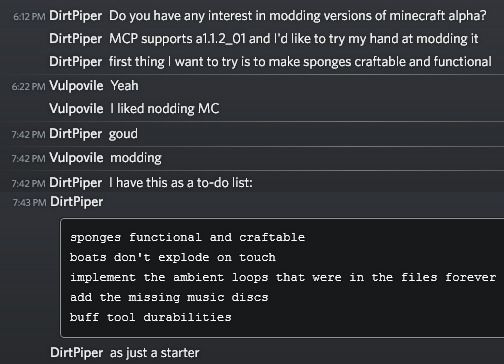Select message about MCP supports a1.1.2_01
Image resolution: width=504 pixels, height=364 pixels.
click(x=294, y=39)
